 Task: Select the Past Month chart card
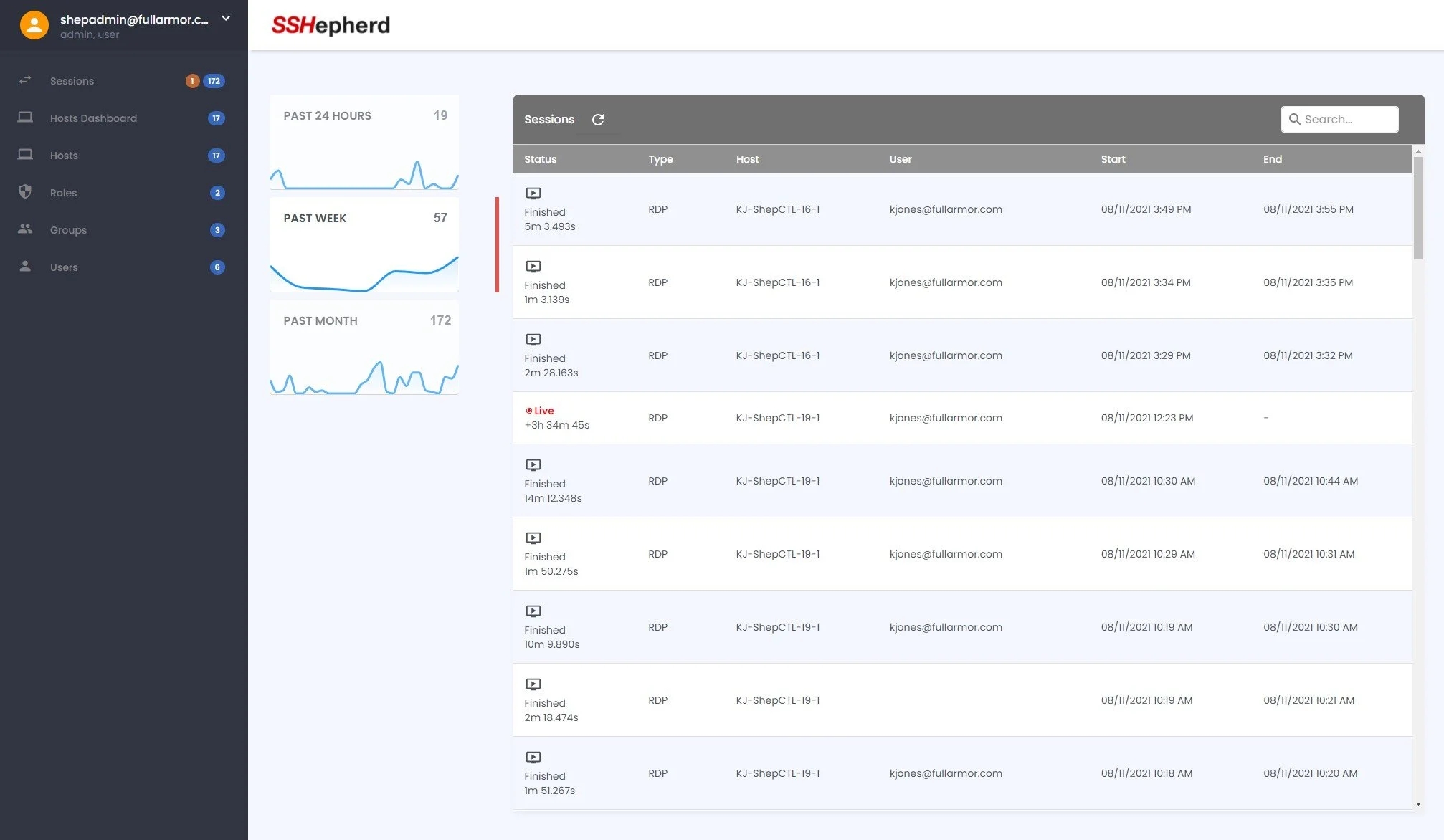click(364, 347)
